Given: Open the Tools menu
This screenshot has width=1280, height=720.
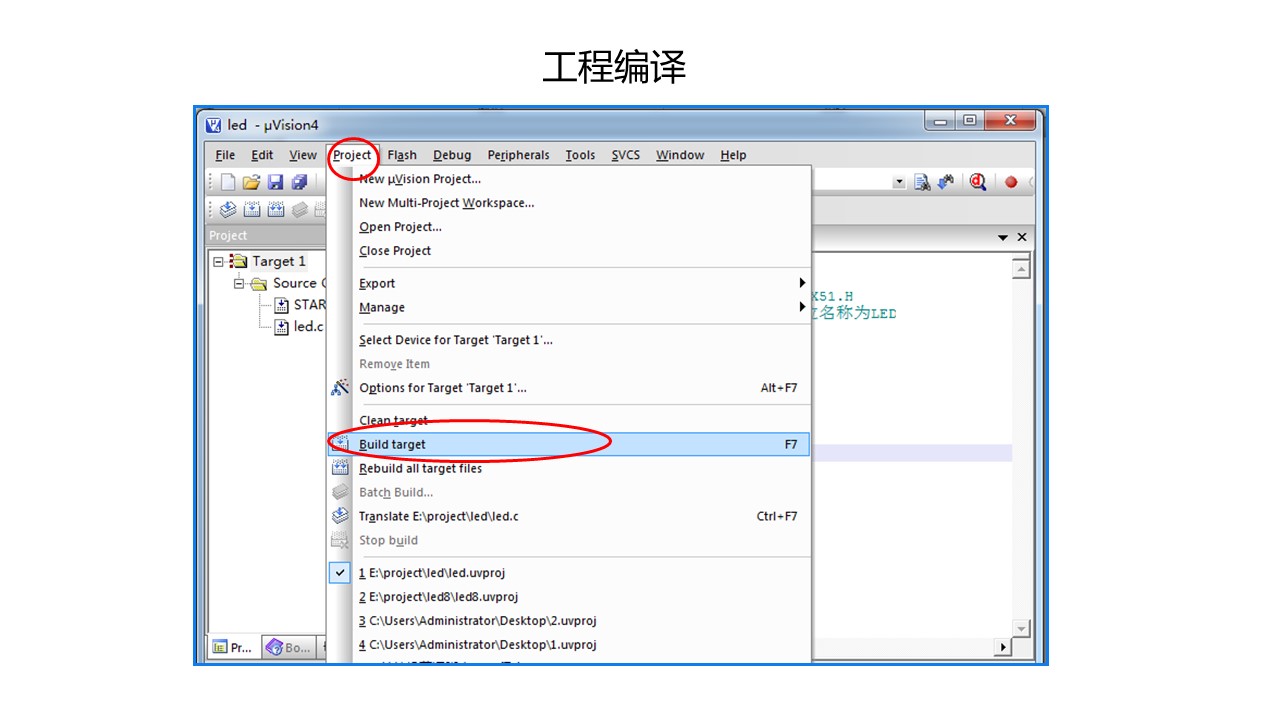Looking at the screenshot, I should coord(580,155).
